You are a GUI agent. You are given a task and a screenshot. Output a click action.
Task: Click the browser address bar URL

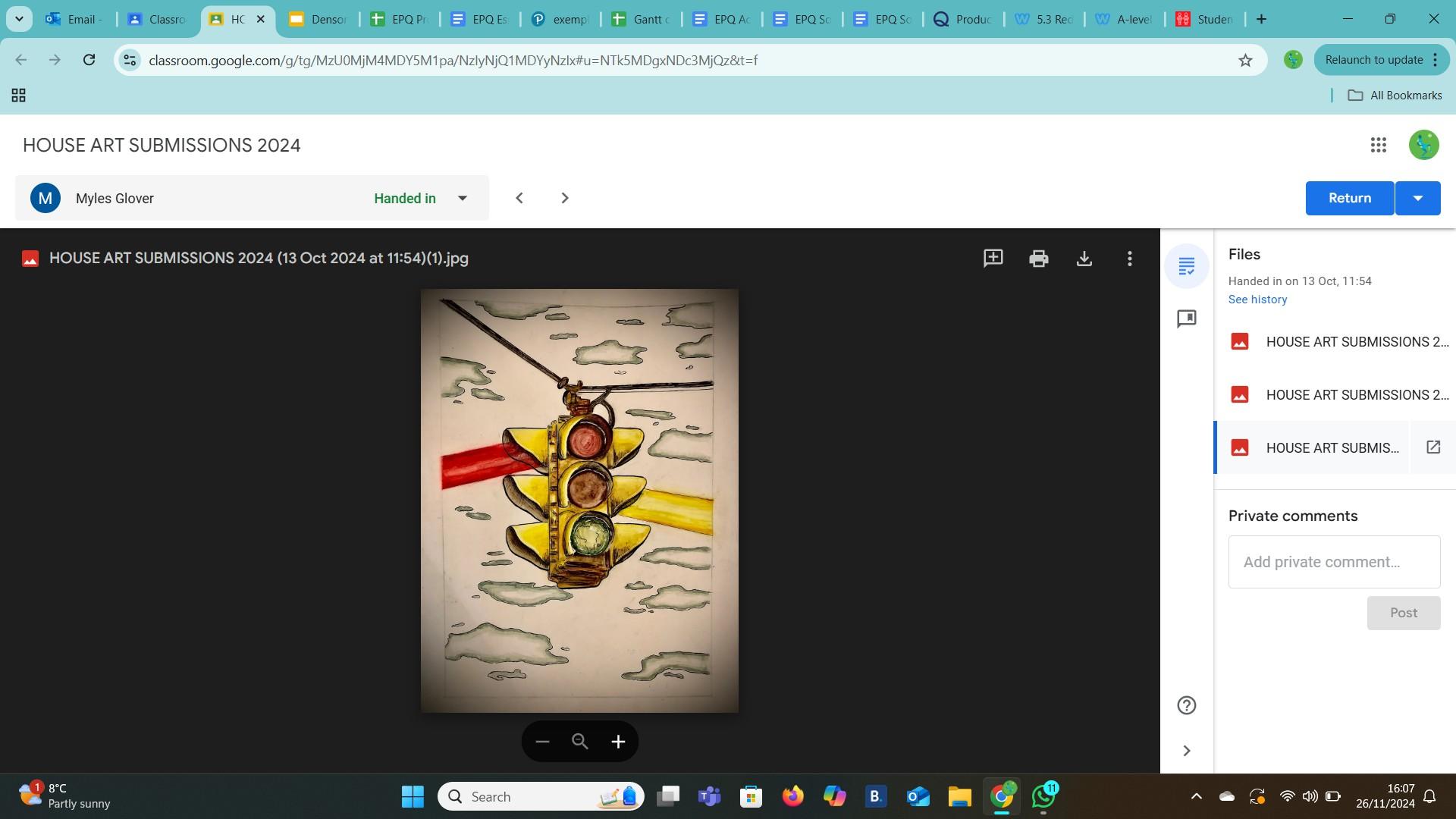[x=453, y=60]
